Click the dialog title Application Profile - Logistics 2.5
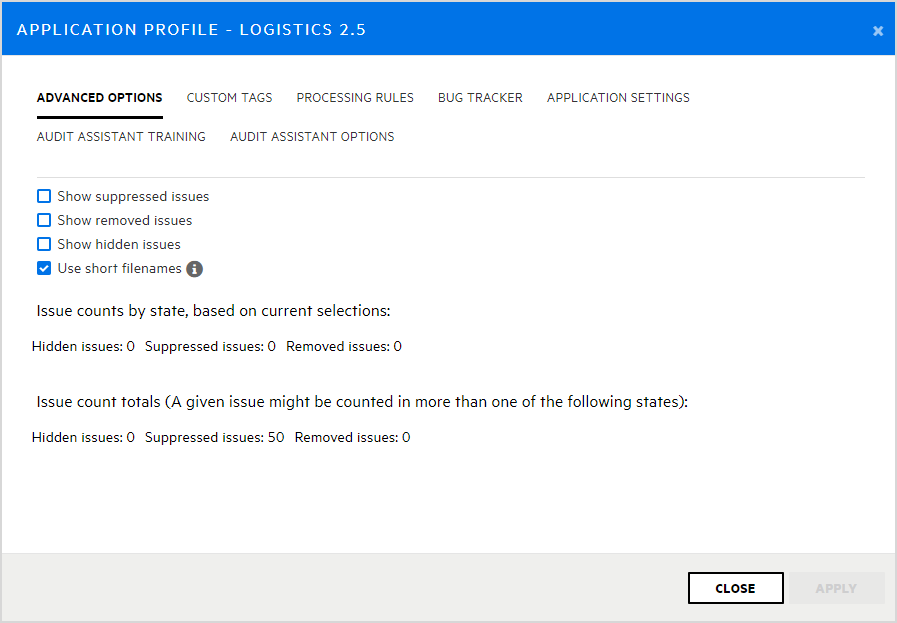This screenshot has width=897, height=623. (191, 30)
